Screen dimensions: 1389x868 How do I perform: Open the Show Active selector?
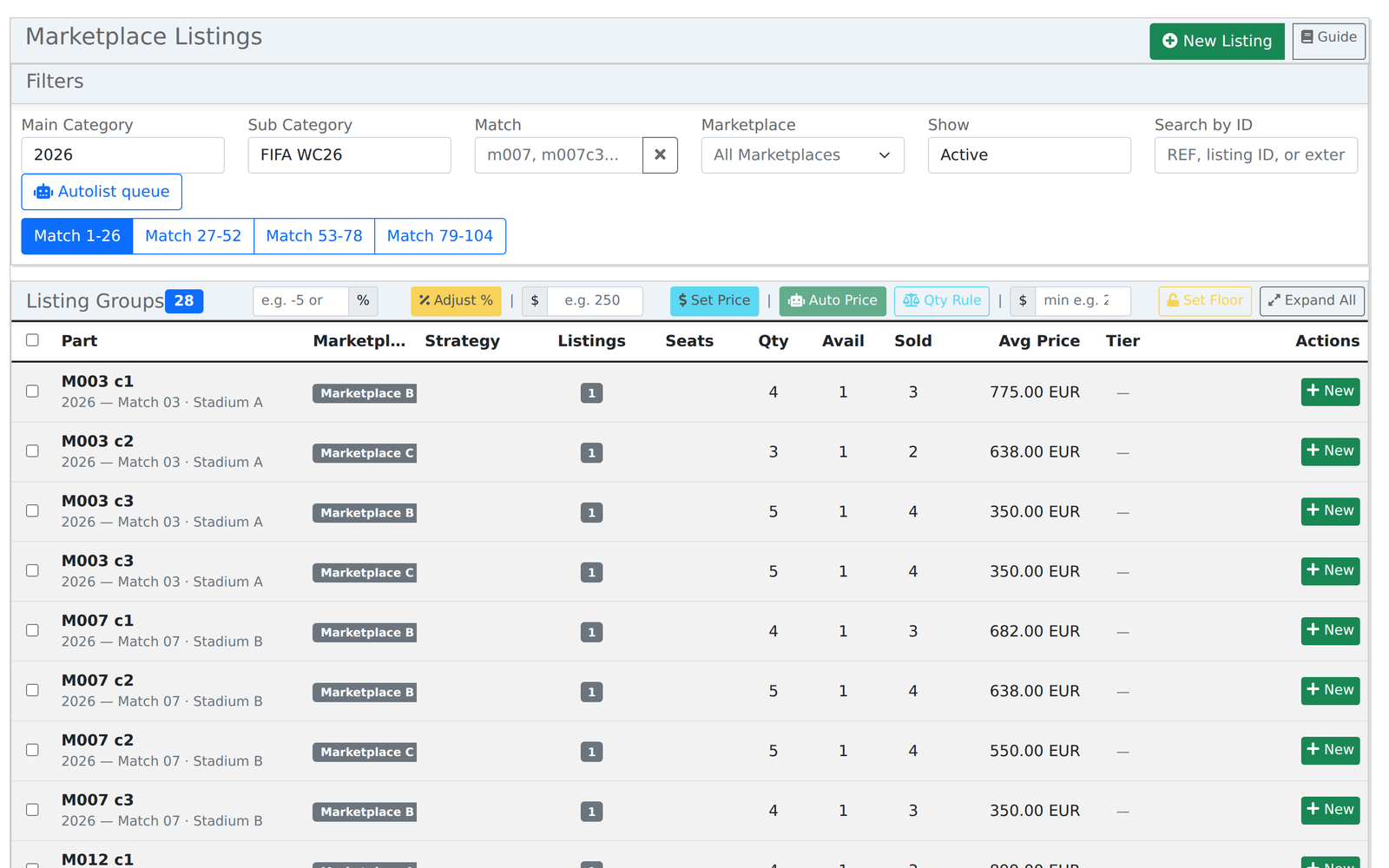tap(1029, 155)
